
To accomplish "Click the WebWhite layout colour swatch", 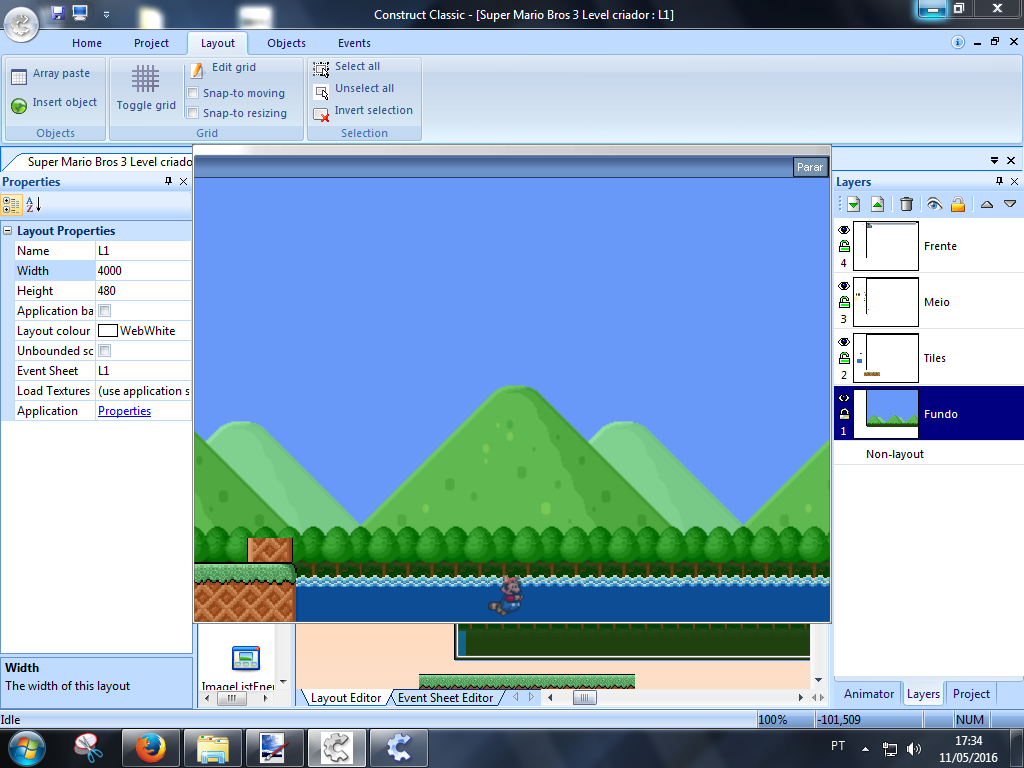I will [107, 330].
